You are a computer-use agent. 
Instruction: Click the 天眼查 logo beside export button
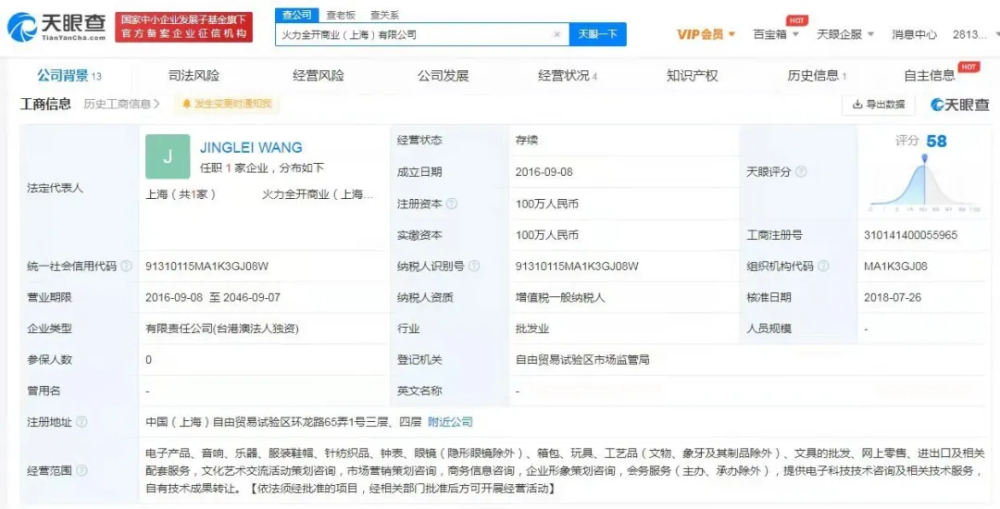(959, 105)
